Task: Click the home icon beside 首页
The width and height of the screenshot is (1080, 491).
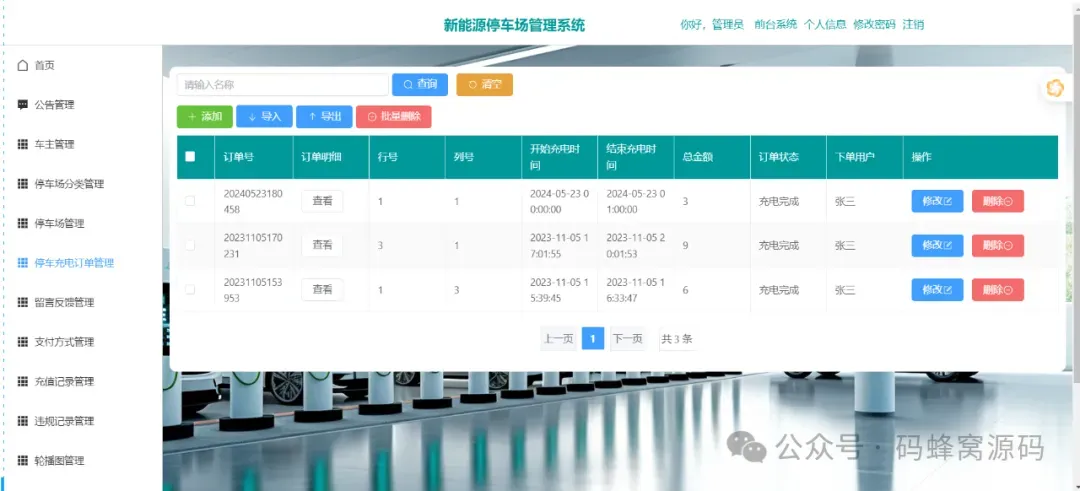Action: [23, 65]
